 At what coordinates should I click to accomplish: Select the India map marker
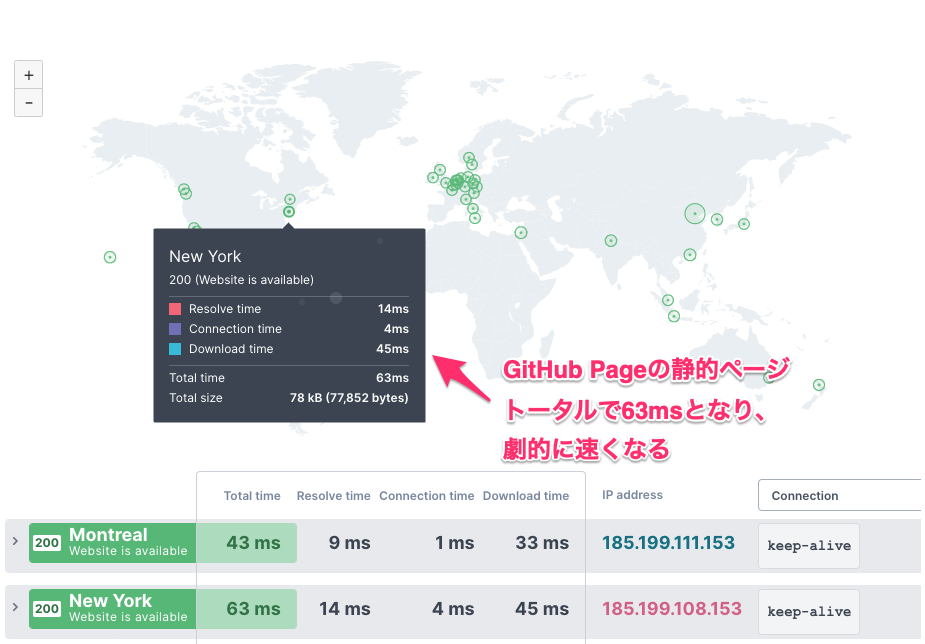[x=610, y=240]
